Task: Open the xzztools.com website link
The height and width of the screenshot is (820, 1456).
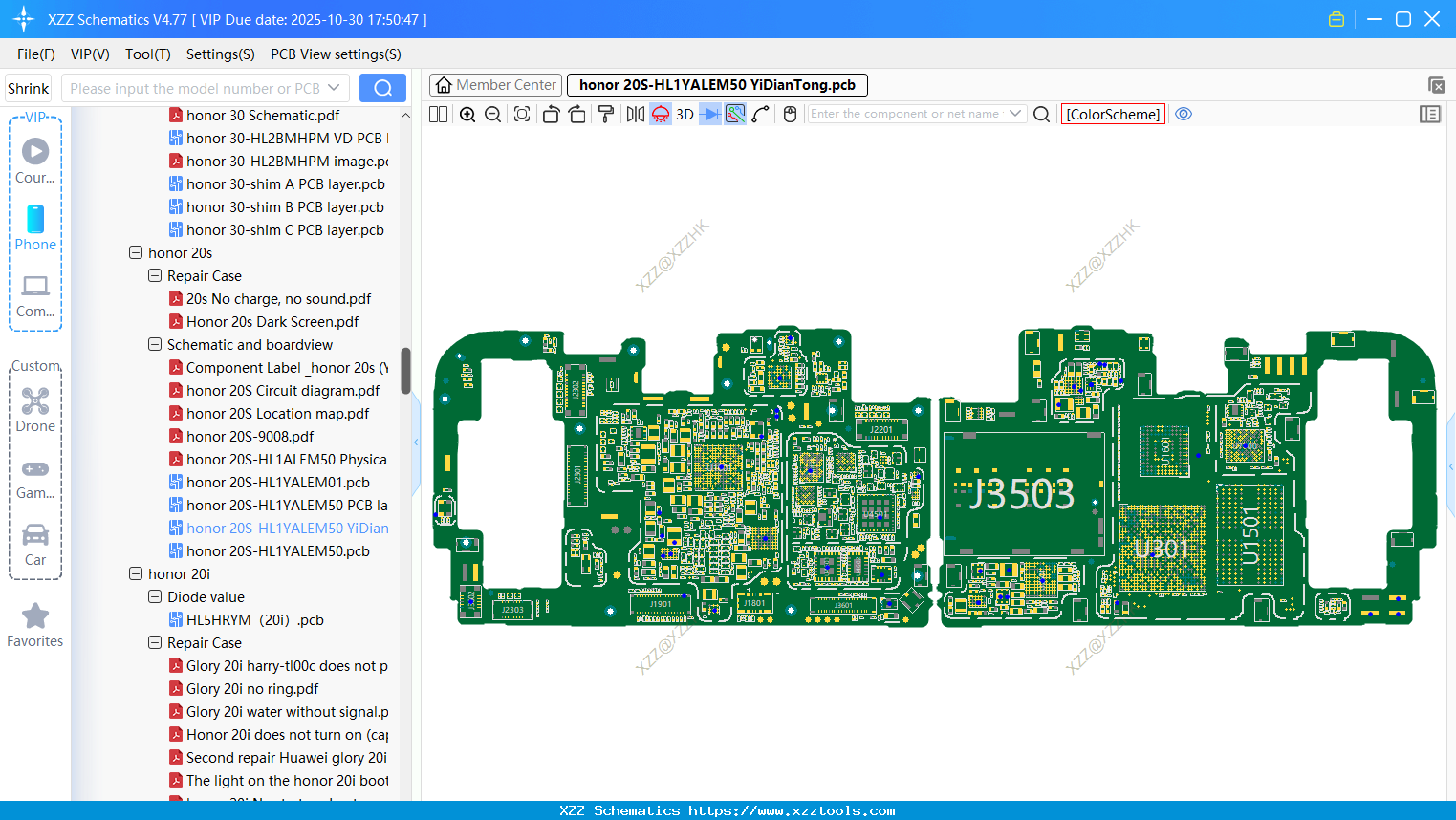Action: click(792, 810)
